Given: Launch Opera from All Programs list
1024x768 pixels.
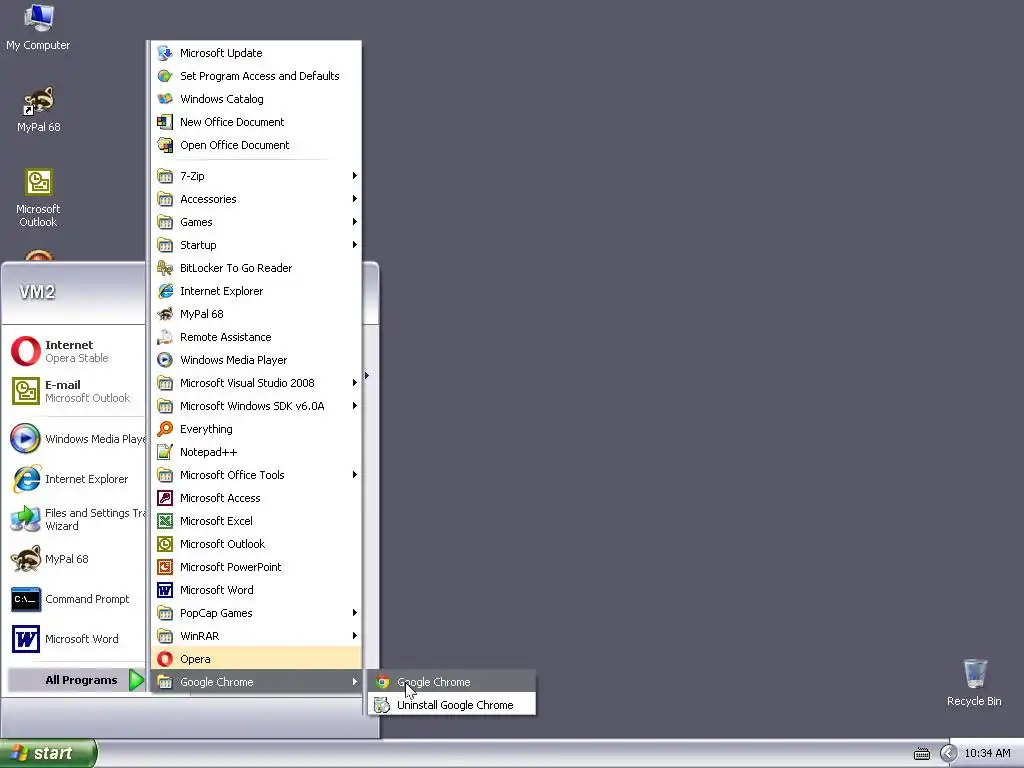Looking at the screenshot, I should coord(256,659).
